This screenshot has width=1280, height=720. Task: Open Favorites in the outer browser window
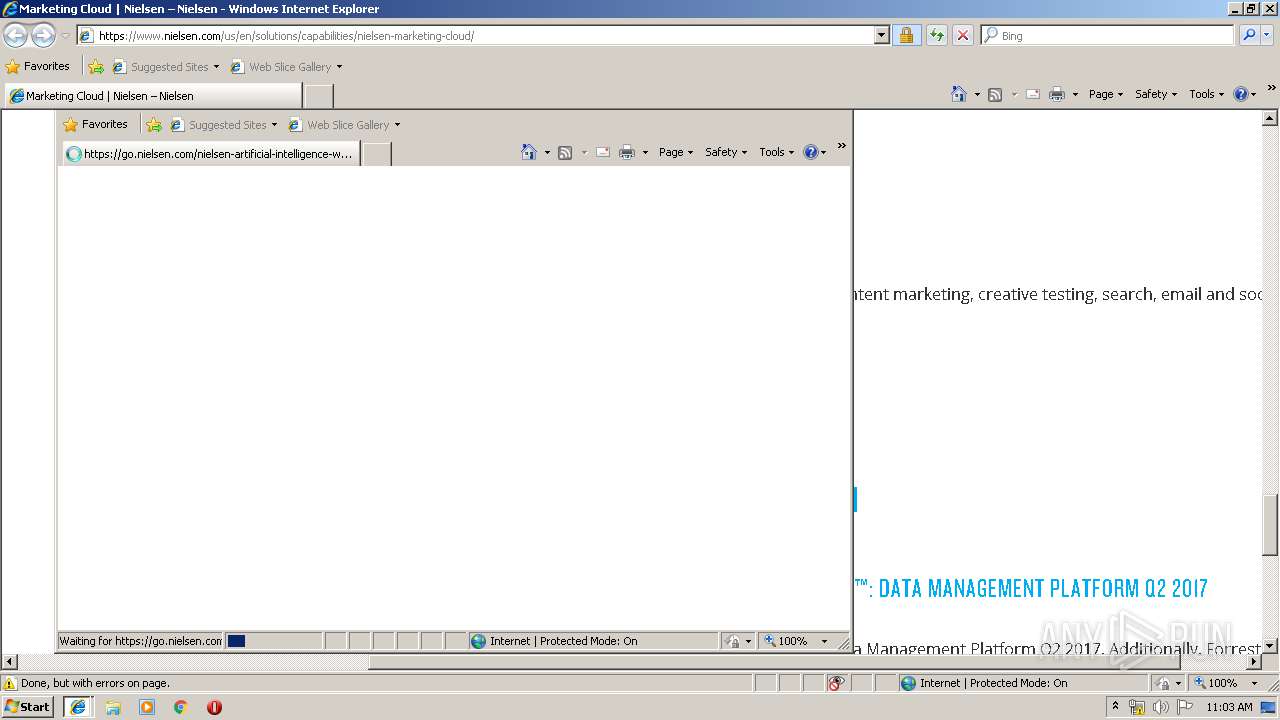click(x=38, y=67)
